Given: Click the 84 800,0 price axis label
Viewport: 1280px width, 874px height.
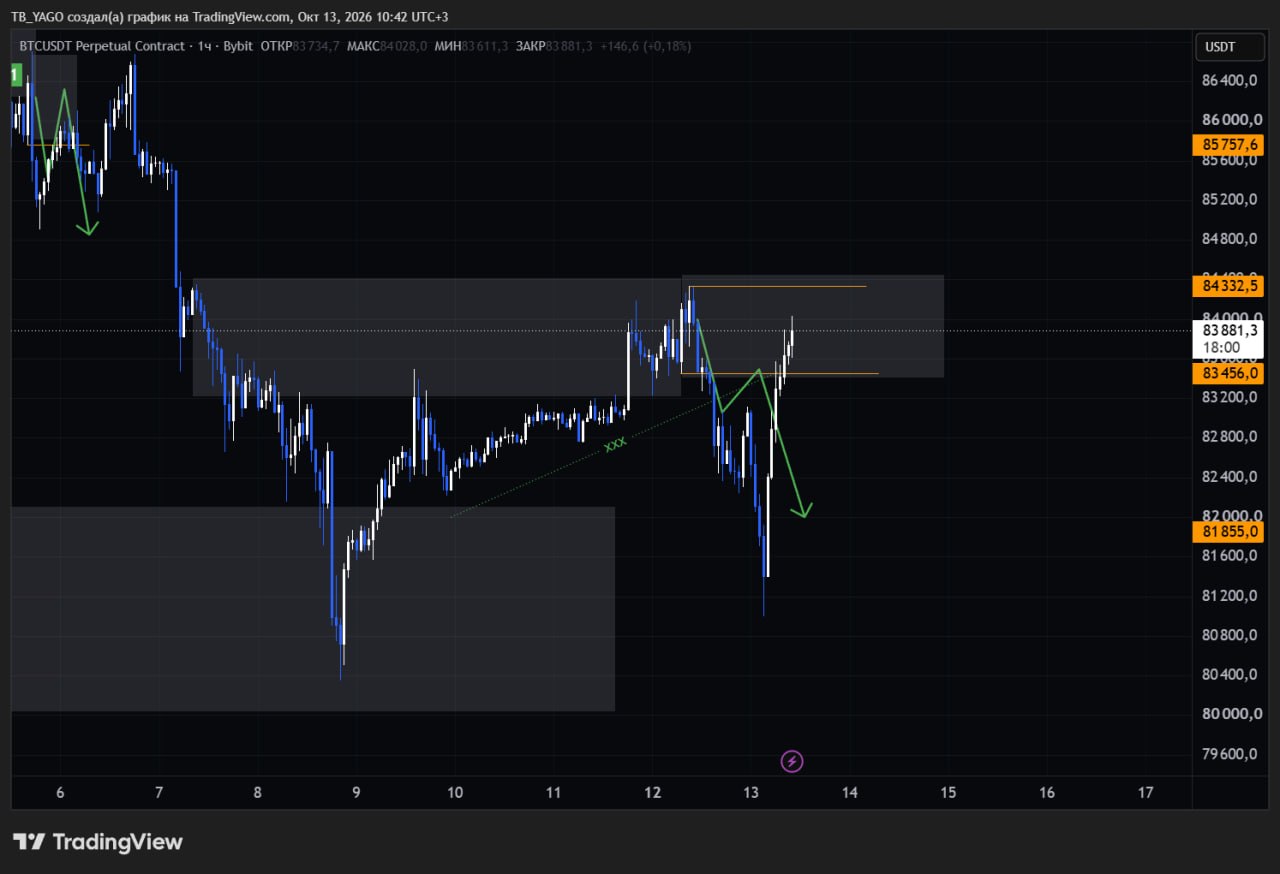Looking at the screenshot, I should 1231,238.
